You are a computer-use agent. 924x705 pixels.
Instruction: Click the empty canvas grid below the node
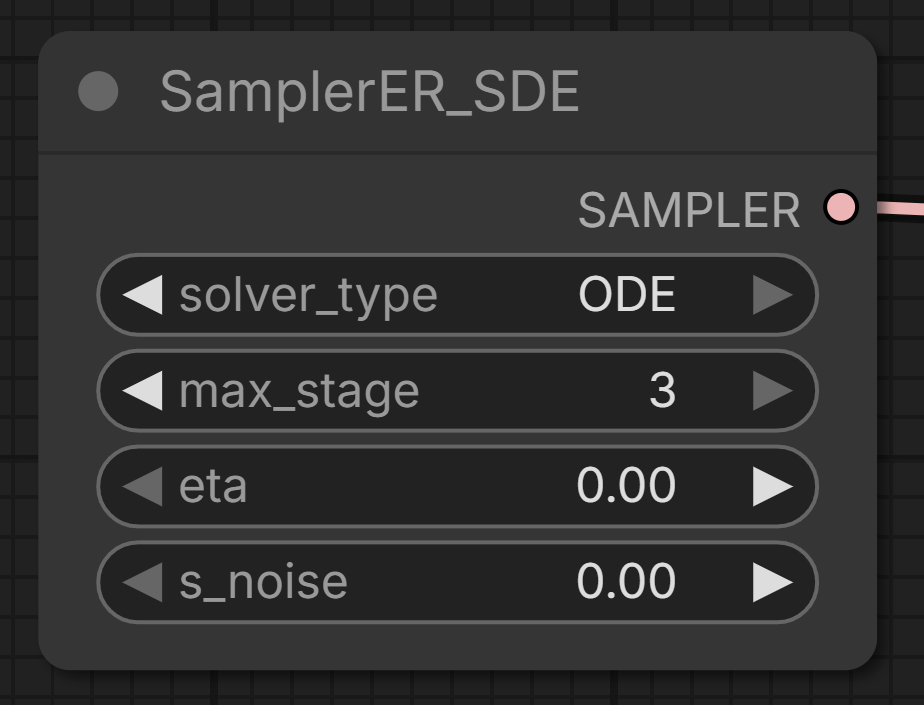(460, 688)
